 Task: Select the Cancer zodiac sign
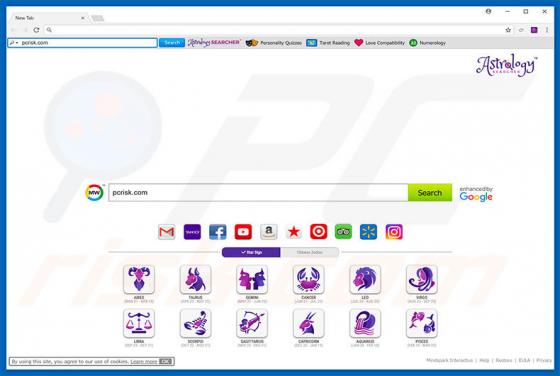click(x=309, y=280)
